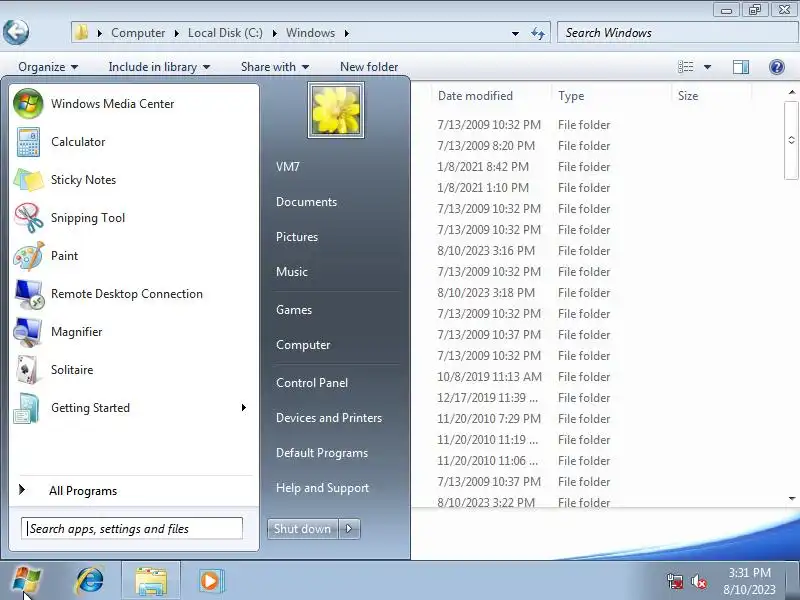The image size is (800, 600).
Task: Open Devices and Printers
Action: point(329,418)
